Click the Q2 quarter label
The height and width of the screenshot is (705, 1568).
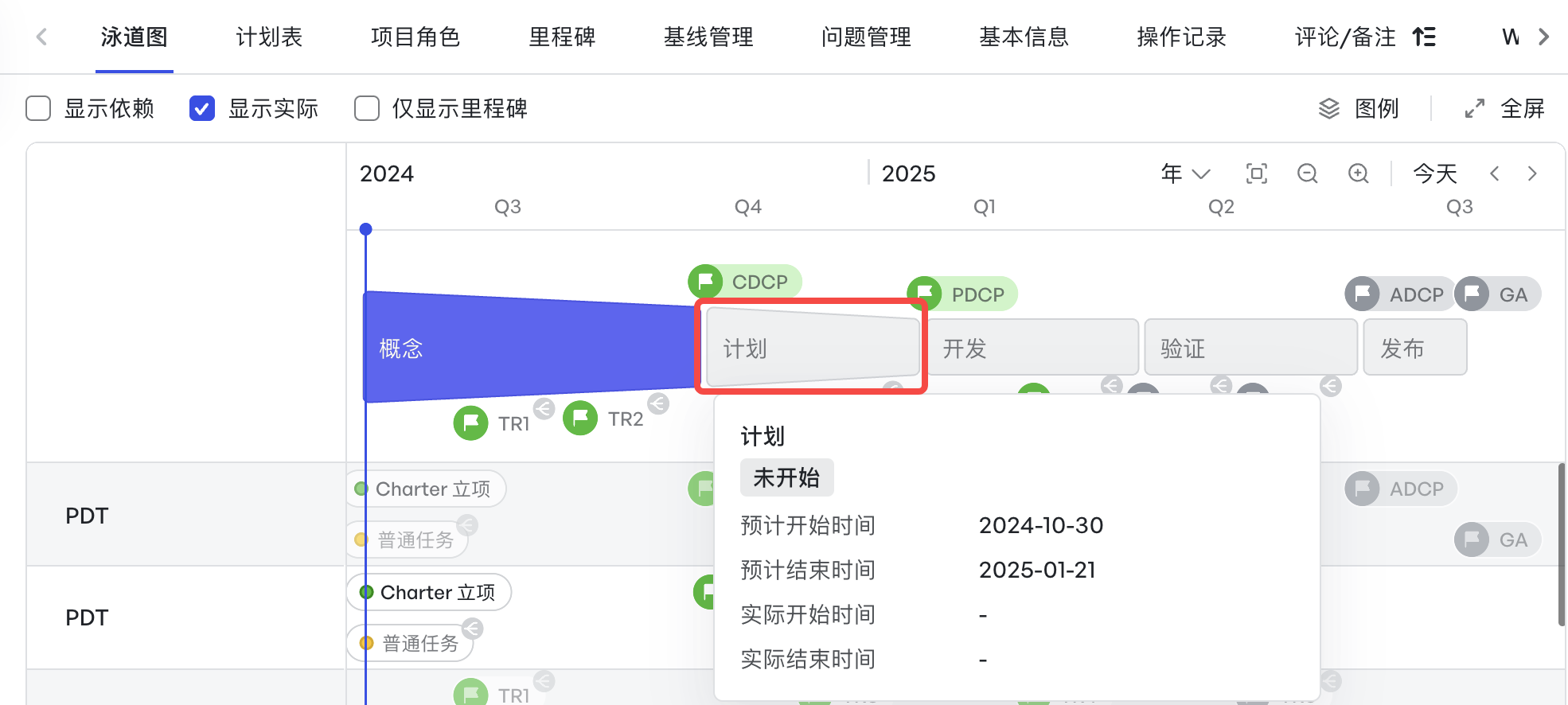[1221, 207]
